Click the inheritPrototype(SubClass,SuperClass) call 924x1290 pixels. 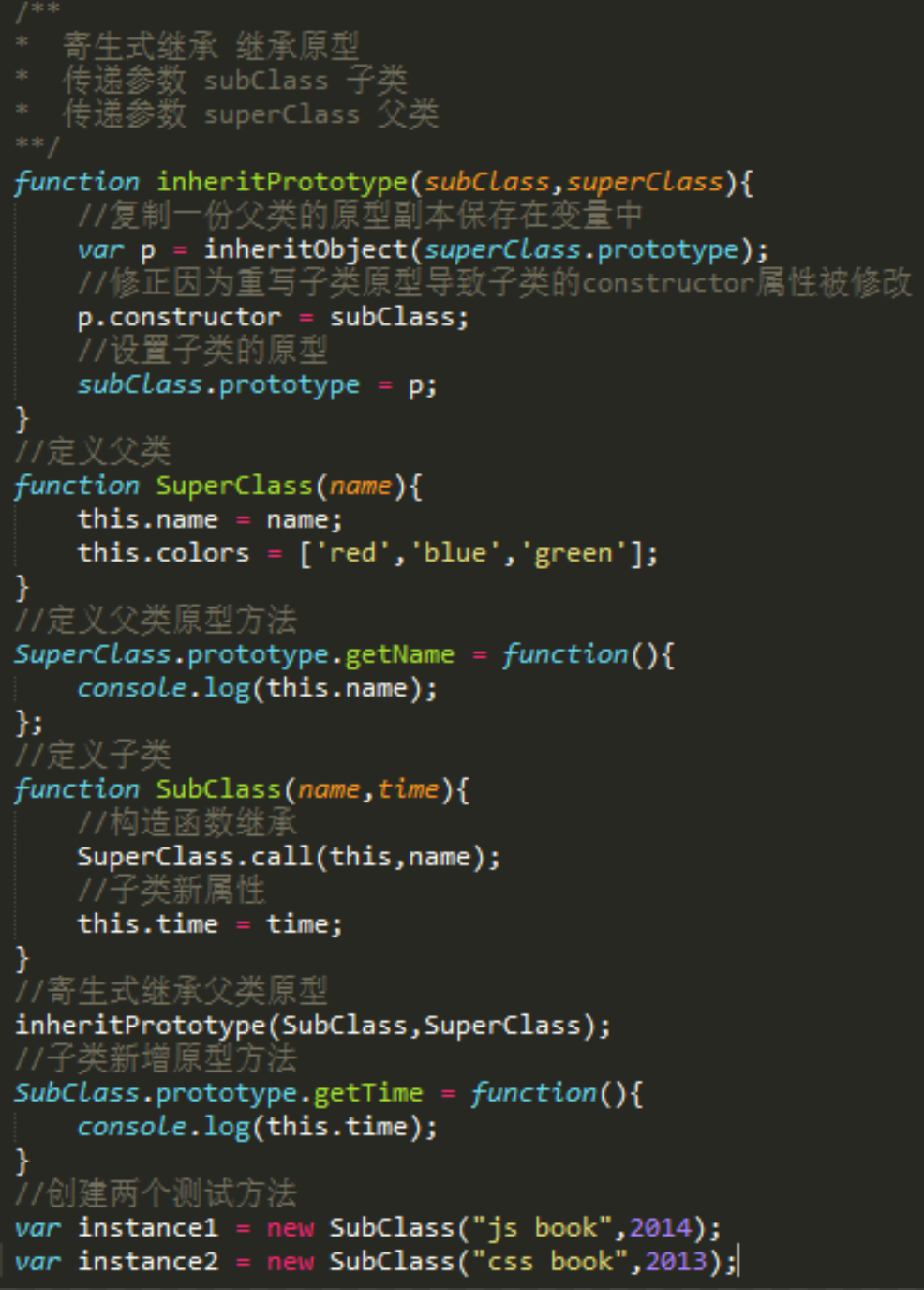click(x=313, y=1026)
